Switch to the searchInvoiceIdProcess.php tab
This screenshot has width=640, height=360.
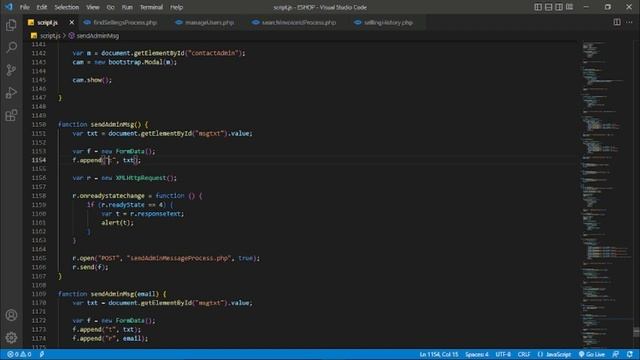click(299, 22)
